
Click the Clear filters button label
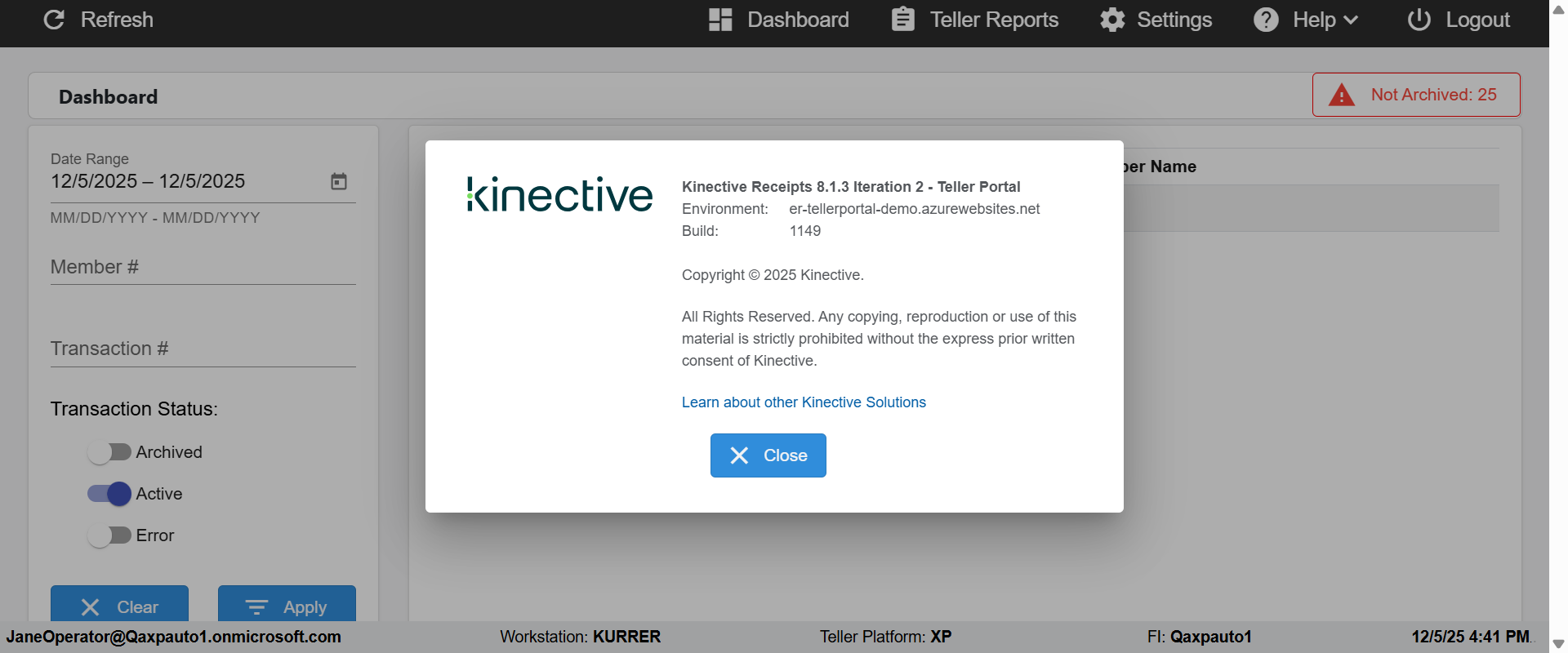tap(137, 607)
